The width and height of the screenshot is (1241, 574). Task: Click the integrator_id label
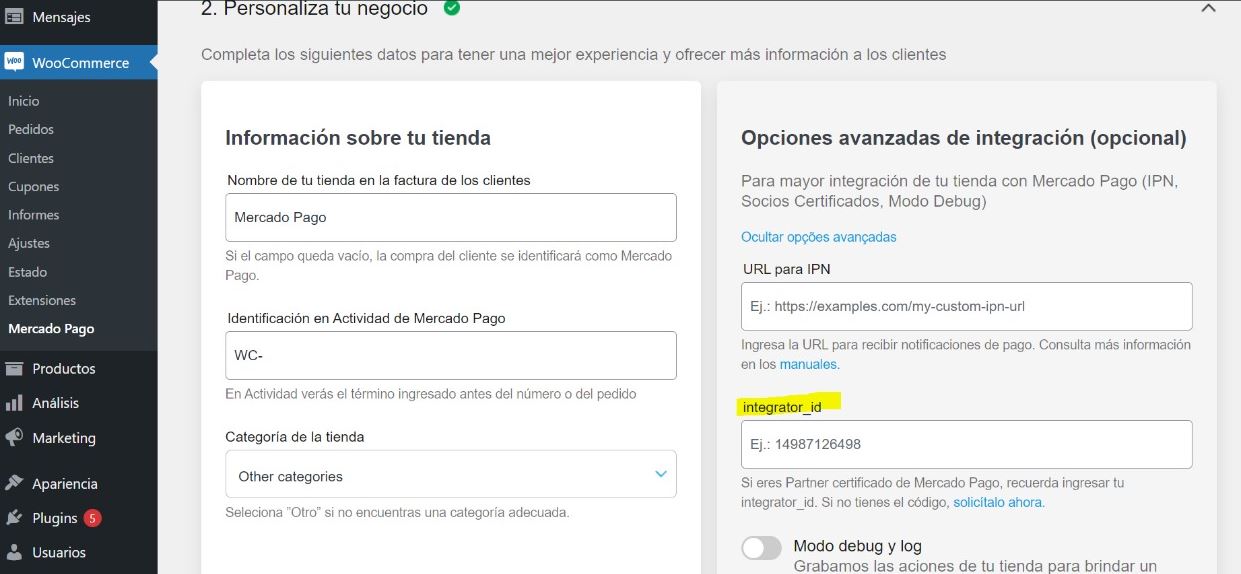click(x=782, y=407)
